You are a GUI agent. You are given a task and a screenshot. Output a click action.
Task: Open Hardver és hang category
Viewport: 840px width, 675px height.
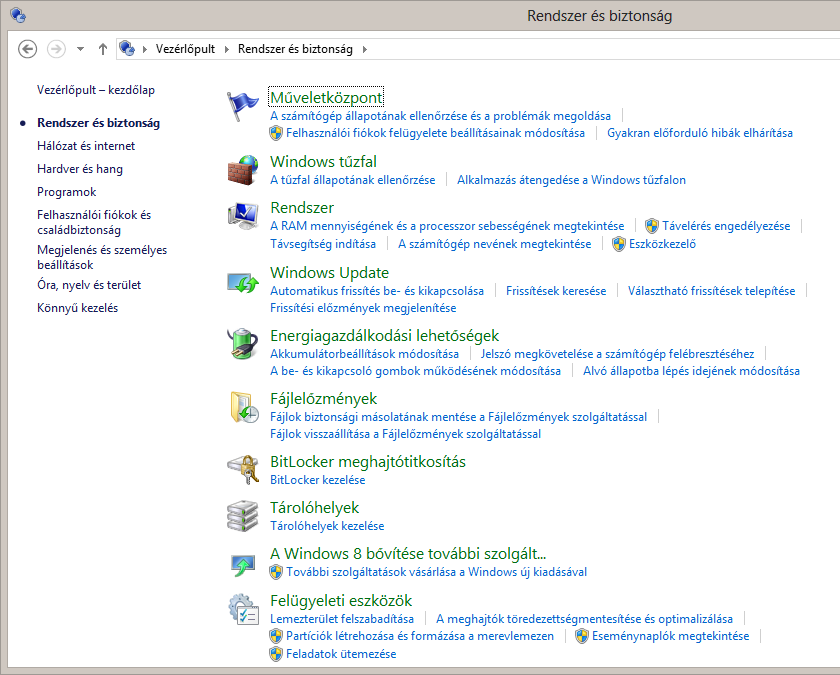coord(80,169)
